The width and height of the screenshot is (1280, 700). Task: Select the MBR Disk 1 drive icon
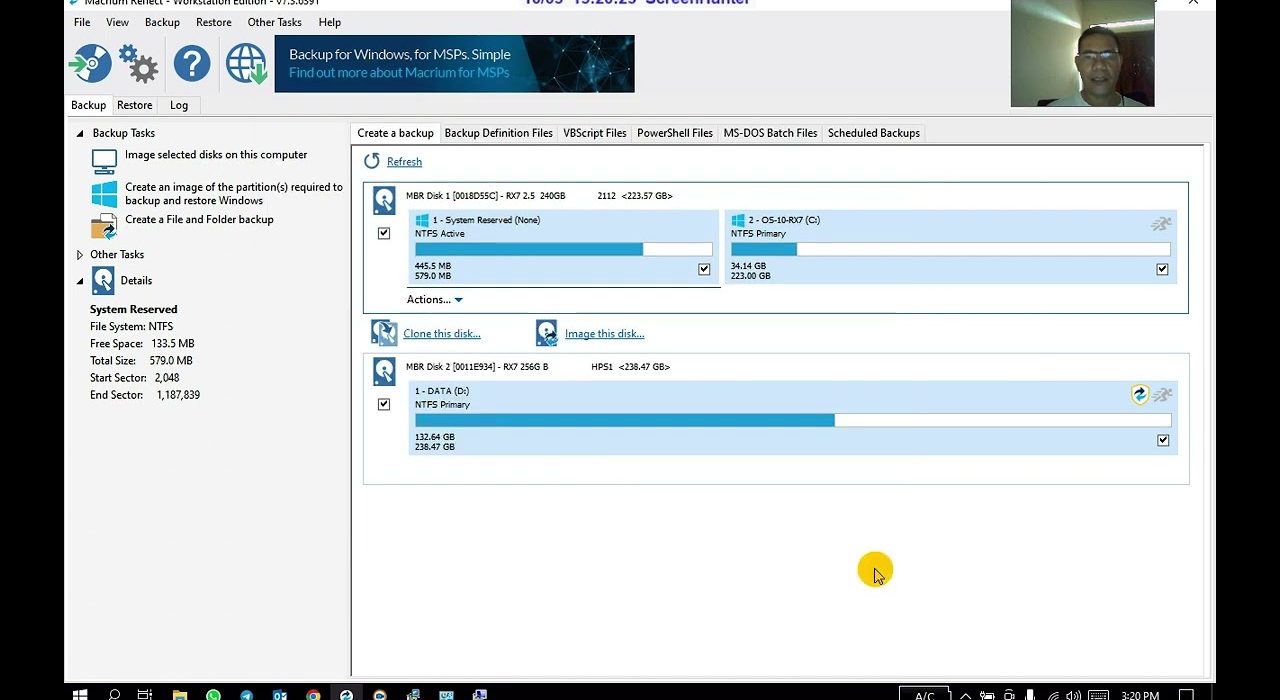(384, 200)
